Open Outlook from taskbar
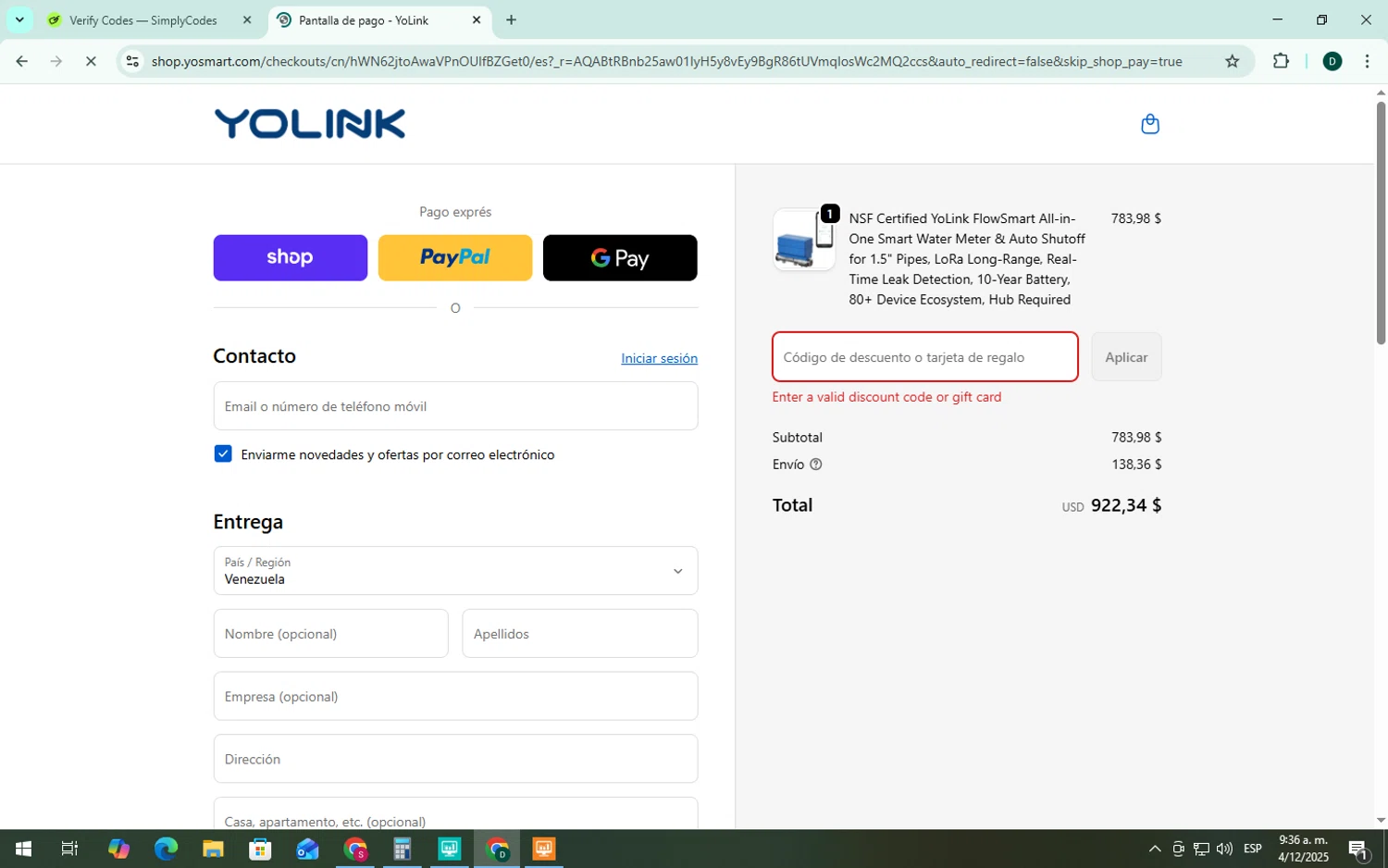The width and height of the screenshot is (1388, 868). (x=307, y=849)
